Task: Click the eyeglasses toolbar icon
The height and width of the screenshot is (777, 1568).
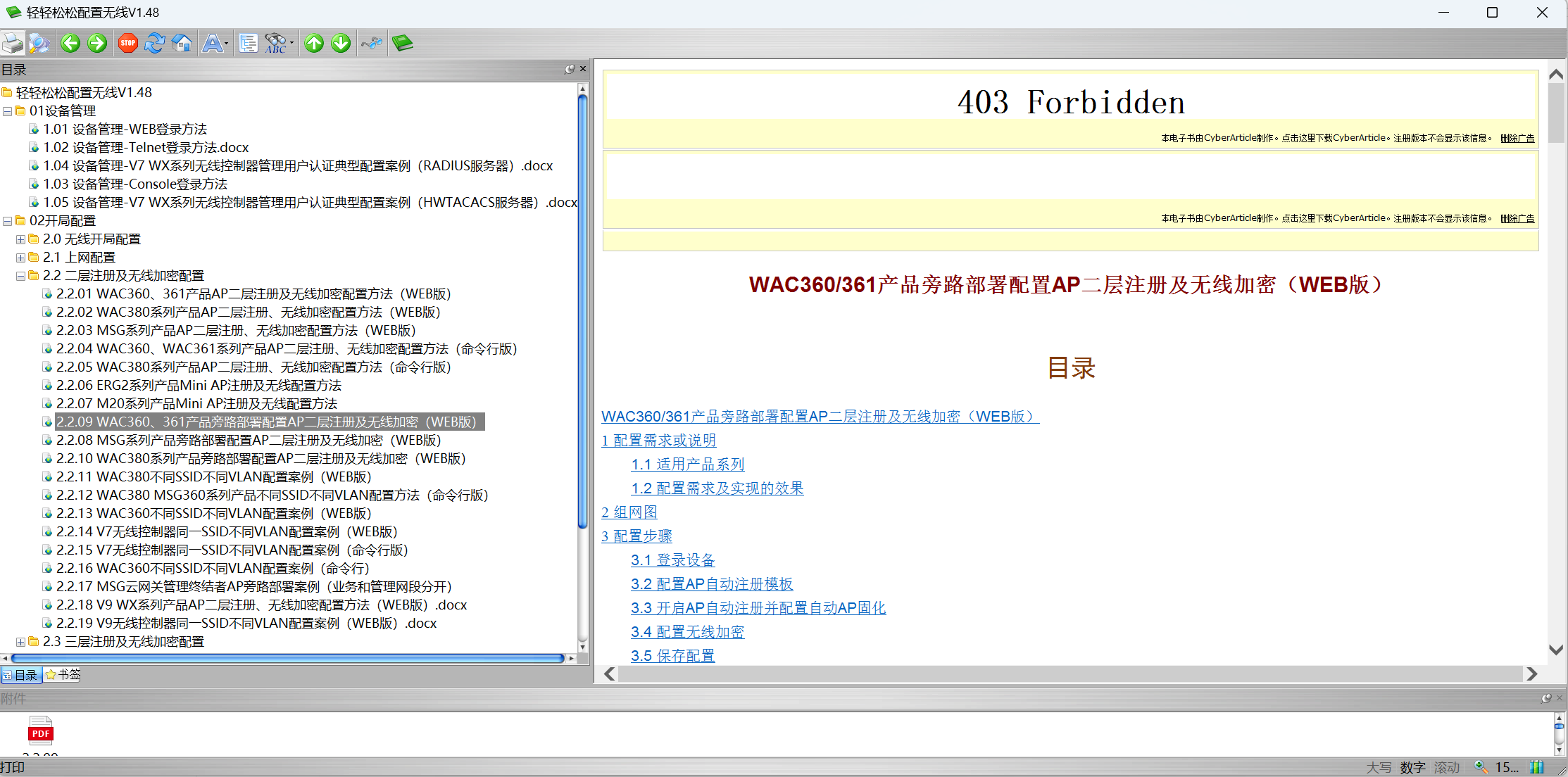Action: (x=371, y=44)
